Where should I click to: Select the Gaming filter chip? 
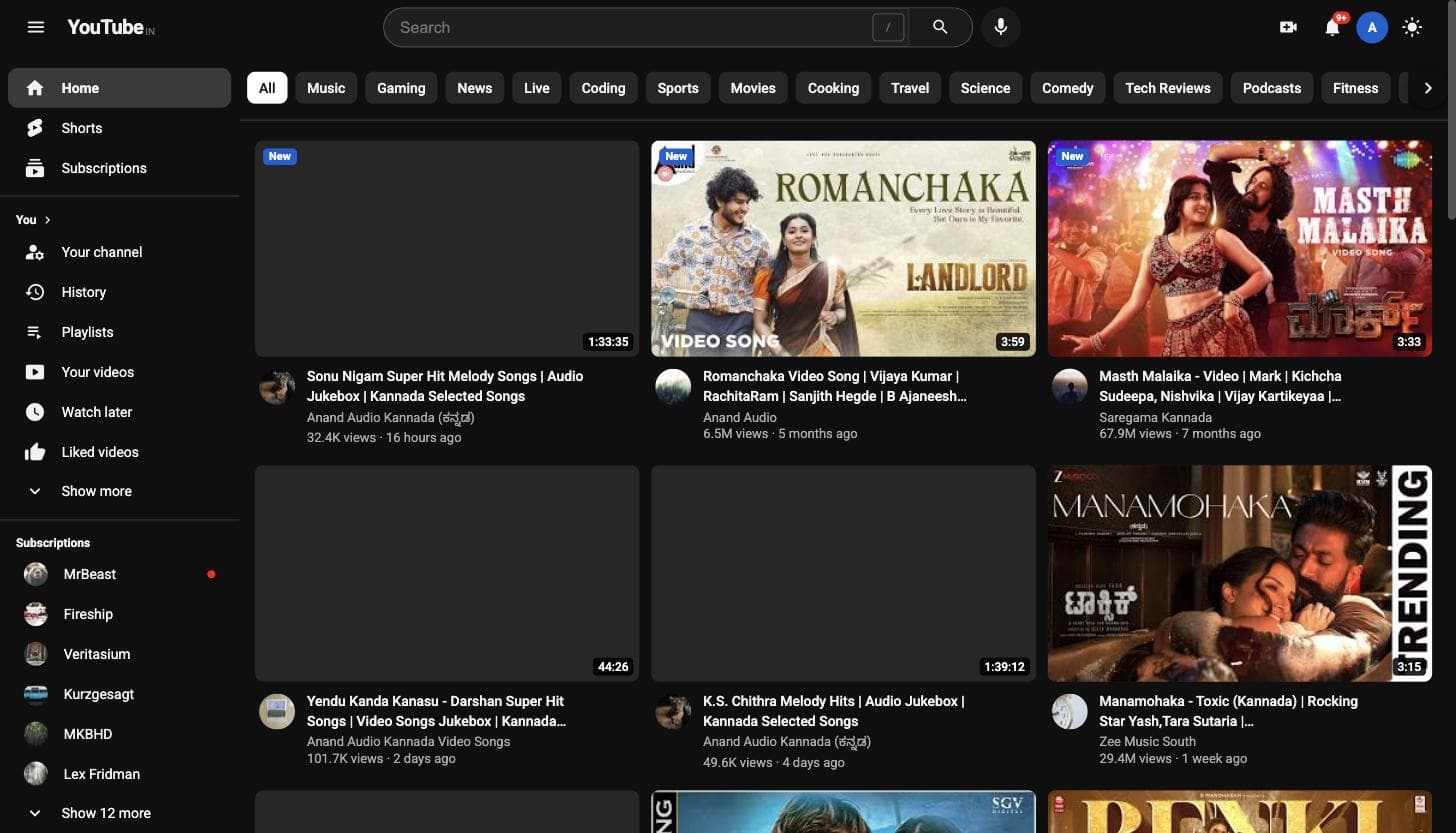point(401,88)
